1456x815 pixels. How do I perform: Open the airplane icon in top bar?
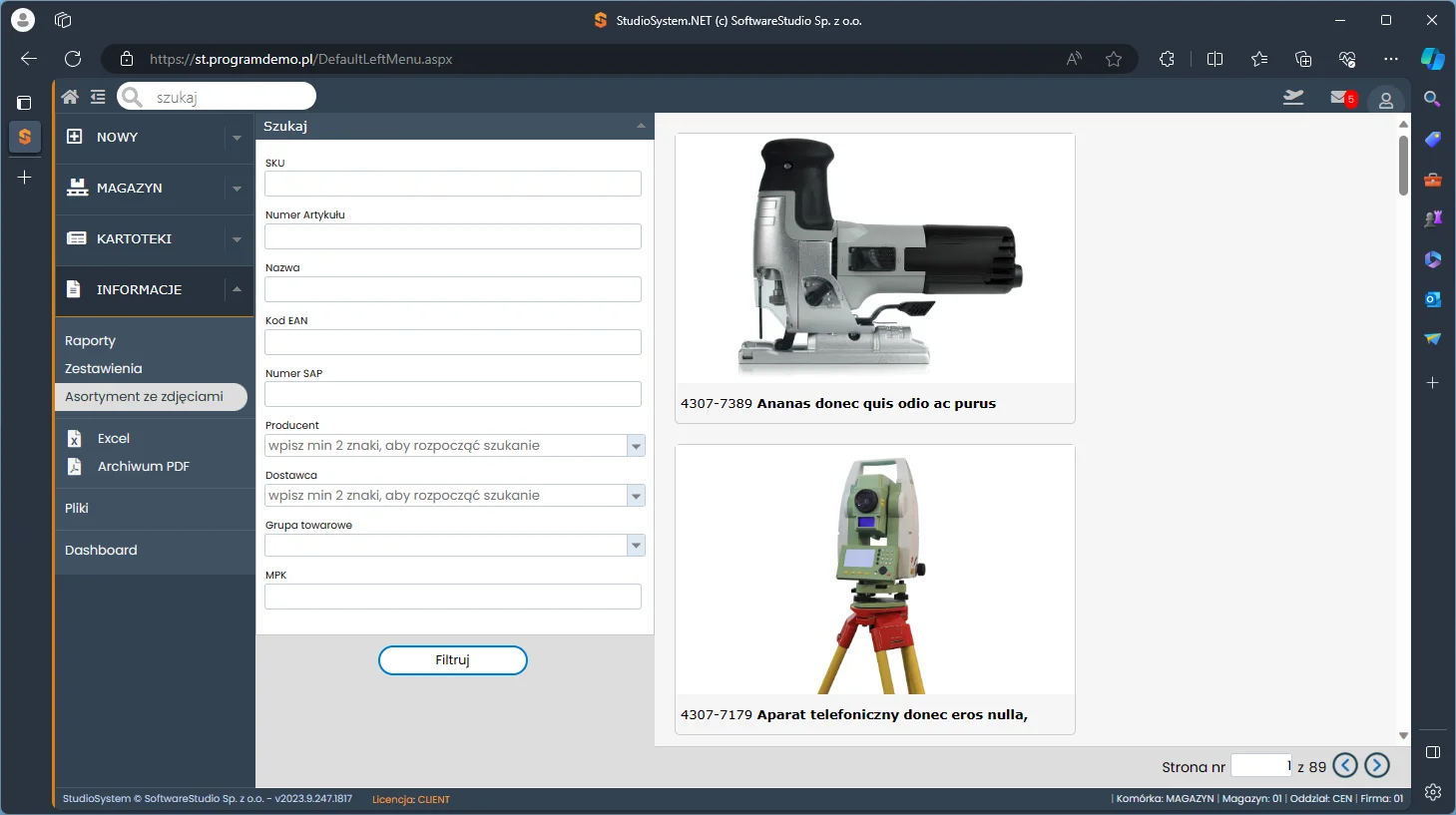[1293, 97]
